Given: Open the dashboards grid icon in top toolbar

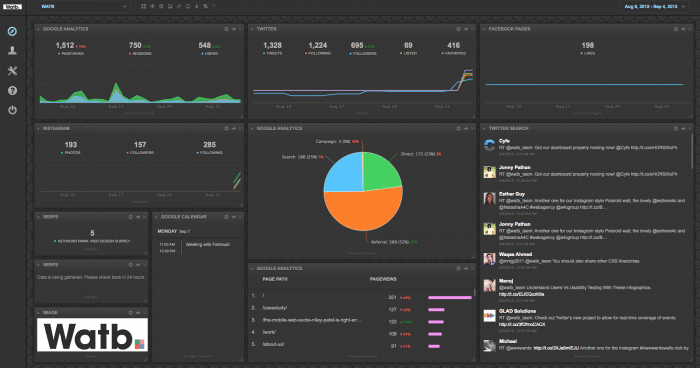Looking at the screenshot, I should click(143, 6).
